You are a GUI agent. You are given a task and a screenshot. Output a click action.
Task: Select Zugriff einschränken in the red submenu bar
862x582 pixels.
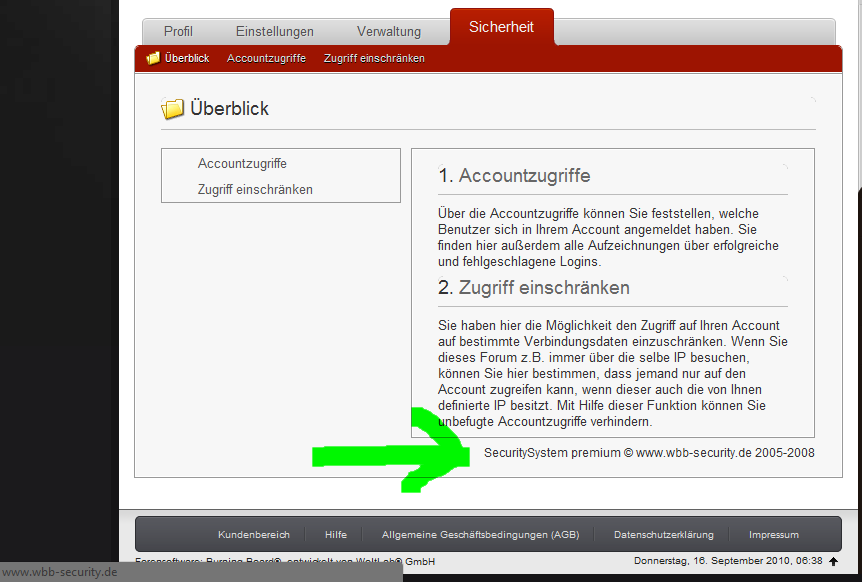pyautogui.click(x=374, y=58)
